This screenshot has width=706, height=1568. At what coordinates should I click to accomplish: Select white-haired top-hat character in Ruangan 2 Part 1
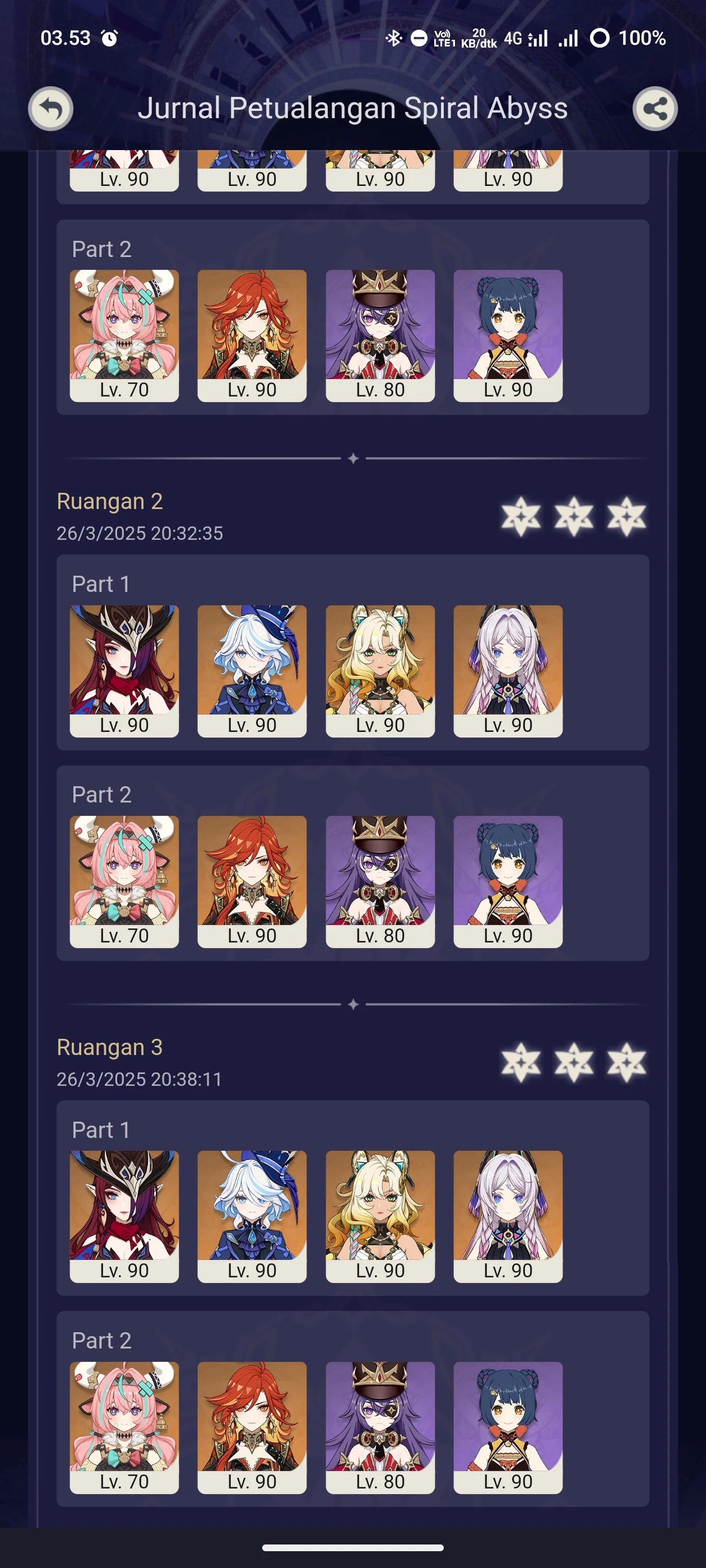coord(252,671)
